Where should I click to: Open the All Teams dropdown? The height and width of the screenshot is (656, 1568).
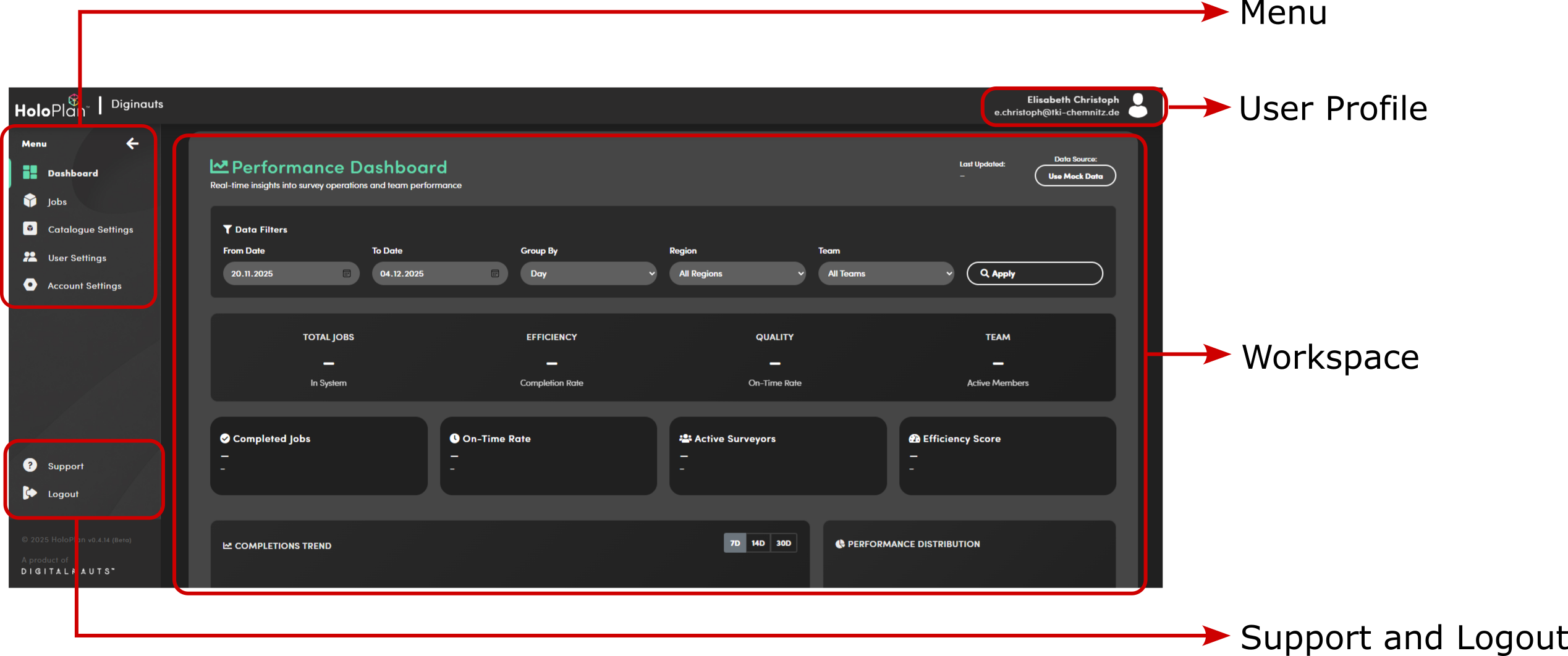(886, 273)
